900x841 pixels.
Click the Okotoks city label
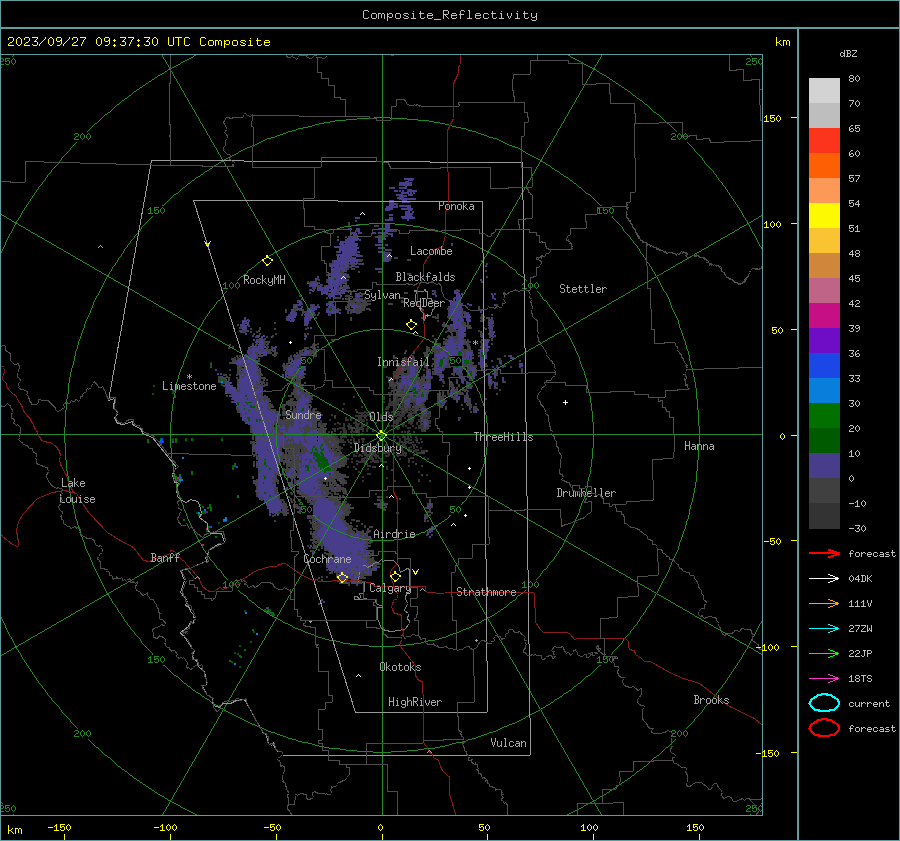(x=400, y=666)
